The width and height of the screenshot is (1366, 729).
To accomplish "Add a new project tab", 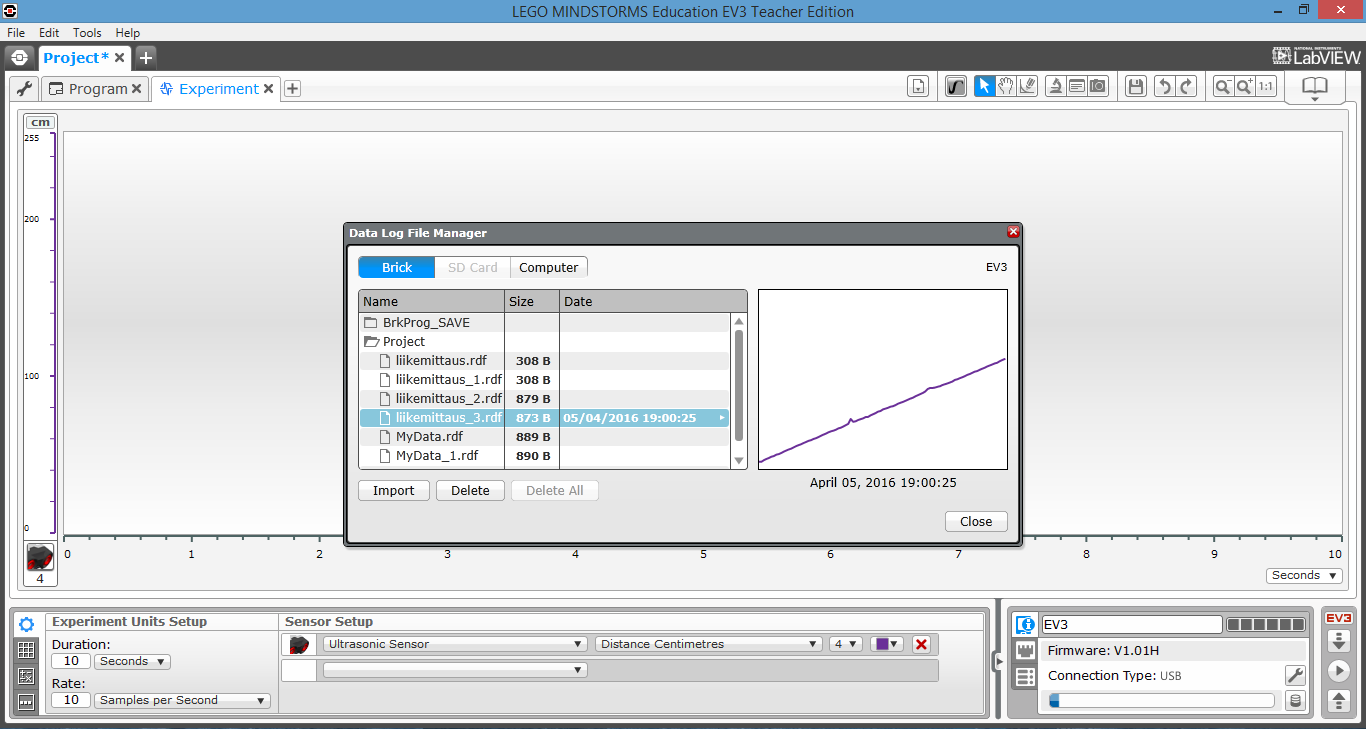I will tap(145, 57).
